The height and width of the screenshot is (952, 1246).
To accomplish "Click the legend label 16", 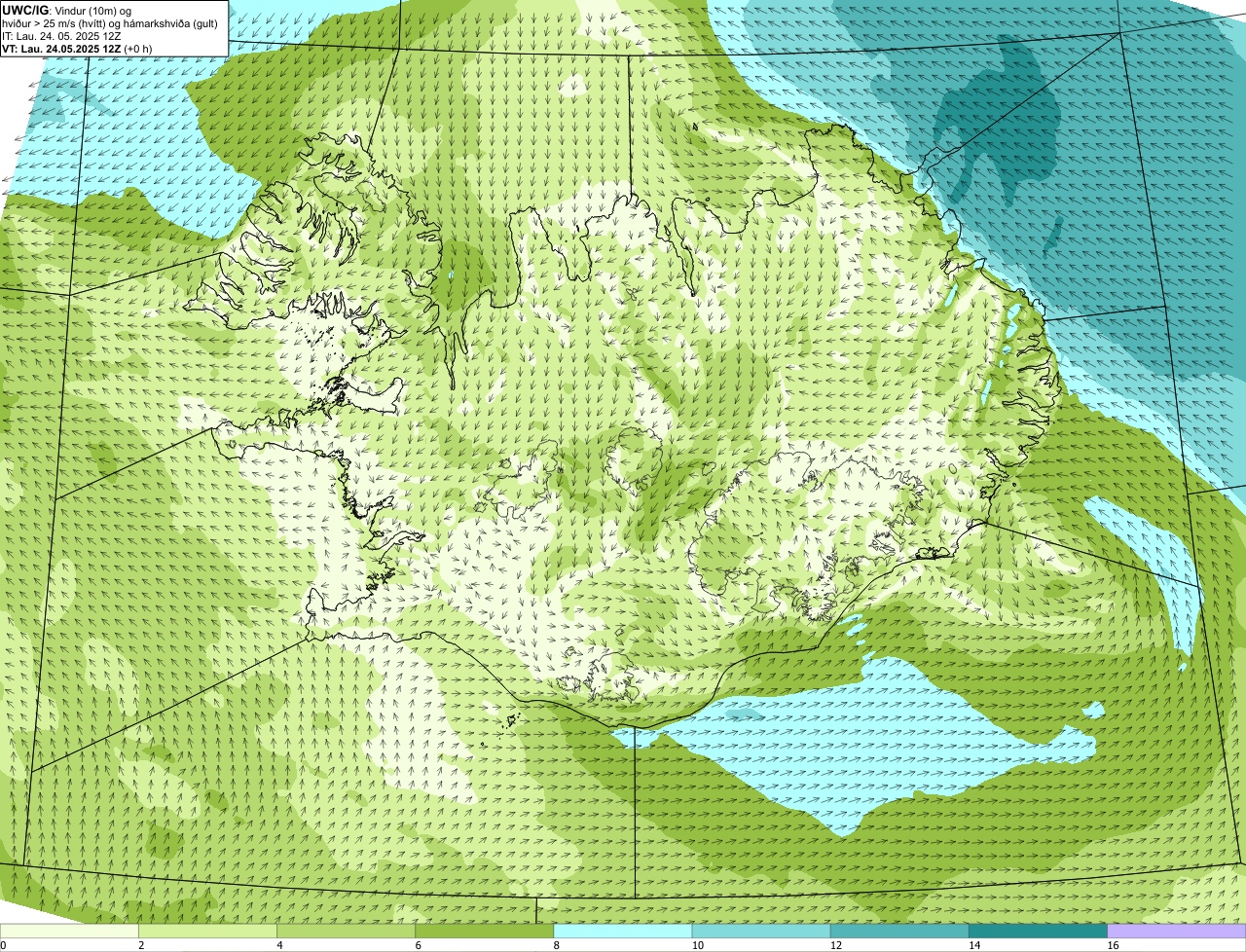I will tap(1113, 945).
